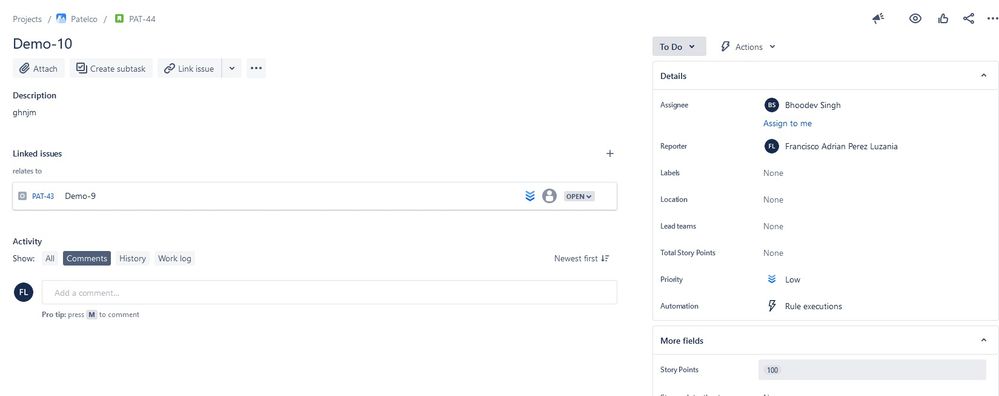The width and height of the screenshot is (999, 396).
Task: Click the unassigned avatar on PAT-43 row
Action: click(549, 196)
